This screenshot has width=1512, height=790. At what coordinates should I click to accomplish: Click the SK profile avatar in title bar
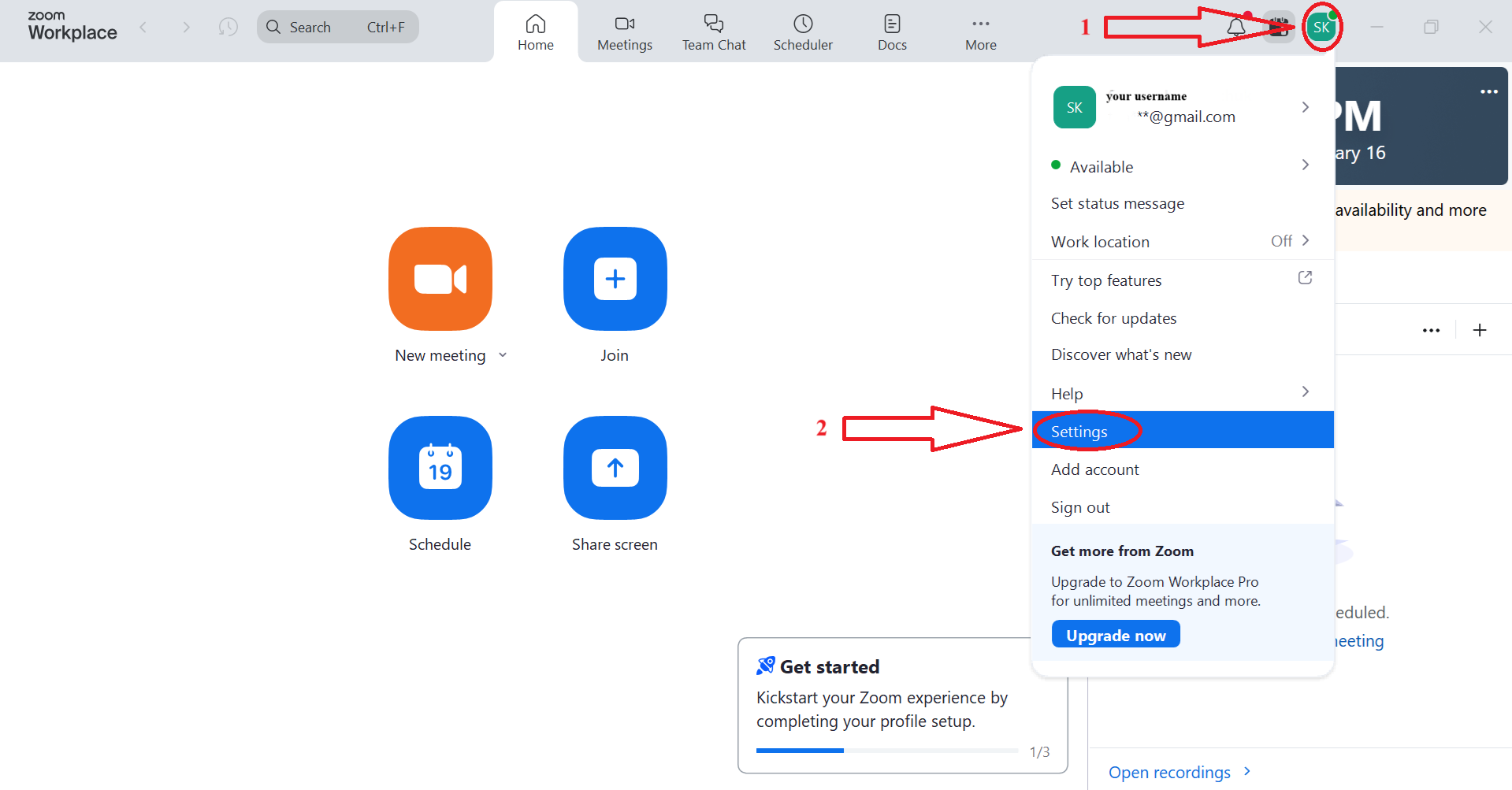point(1321,28)
